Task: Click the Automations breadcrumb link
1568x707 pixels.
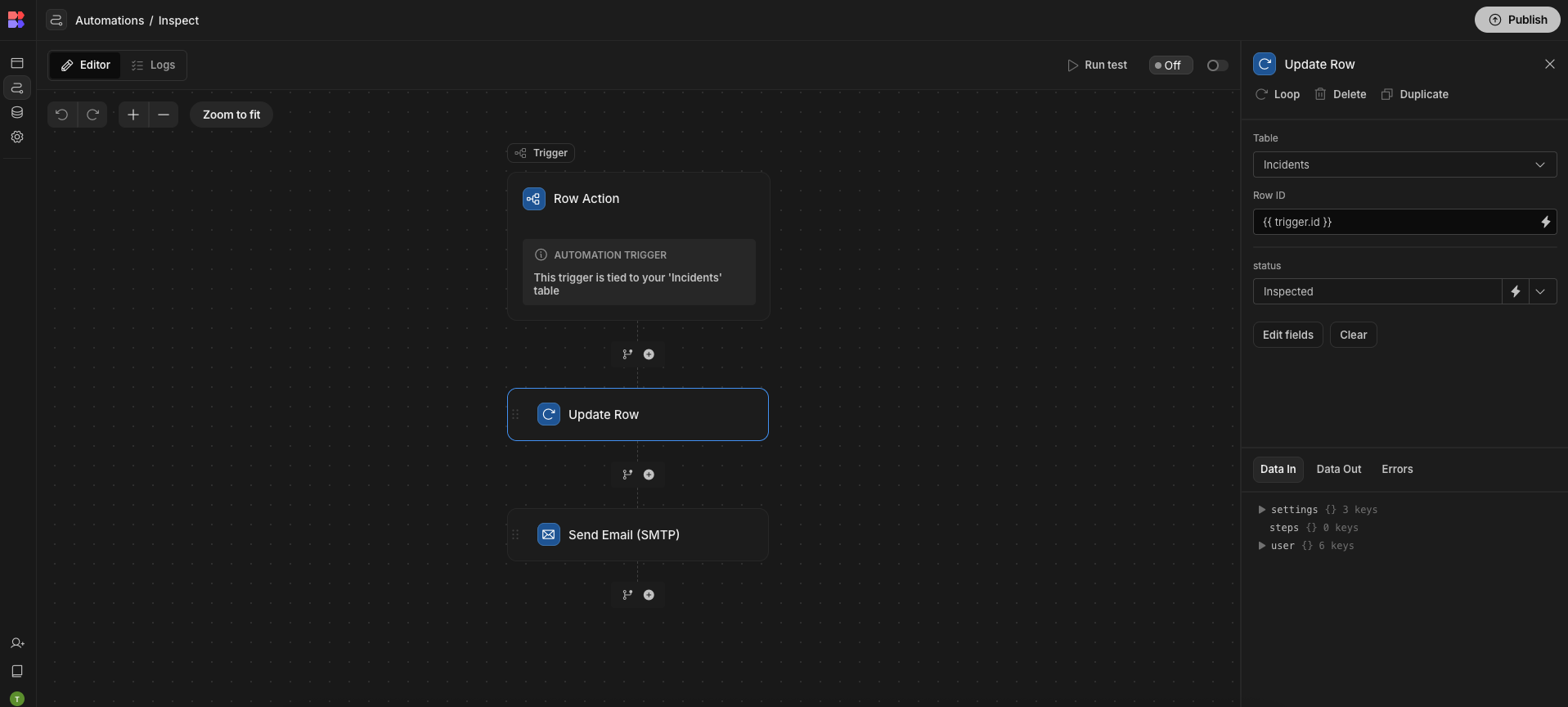Action: (110, 20)
